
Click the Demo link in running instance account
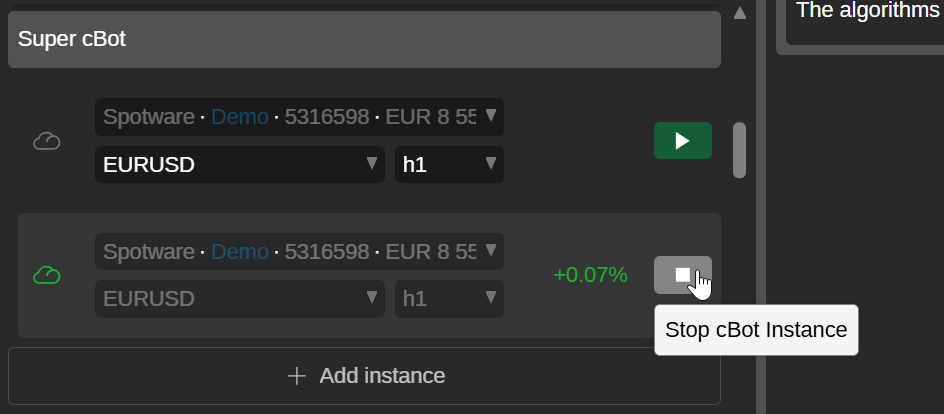point(240,251)
